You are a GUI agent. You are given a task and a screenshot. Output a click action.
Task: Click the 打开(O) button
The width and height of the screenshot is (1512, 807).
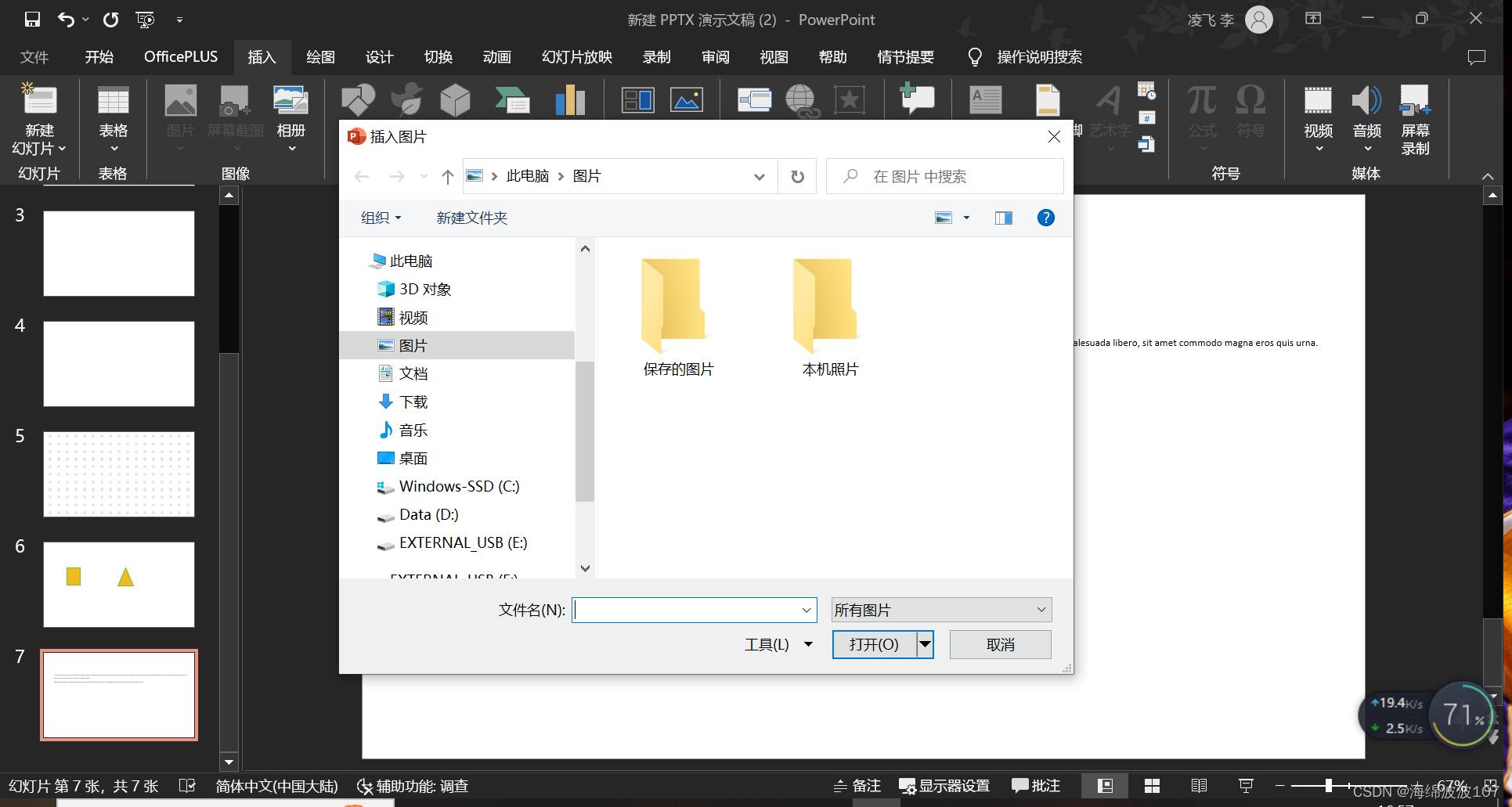[874, 644]
